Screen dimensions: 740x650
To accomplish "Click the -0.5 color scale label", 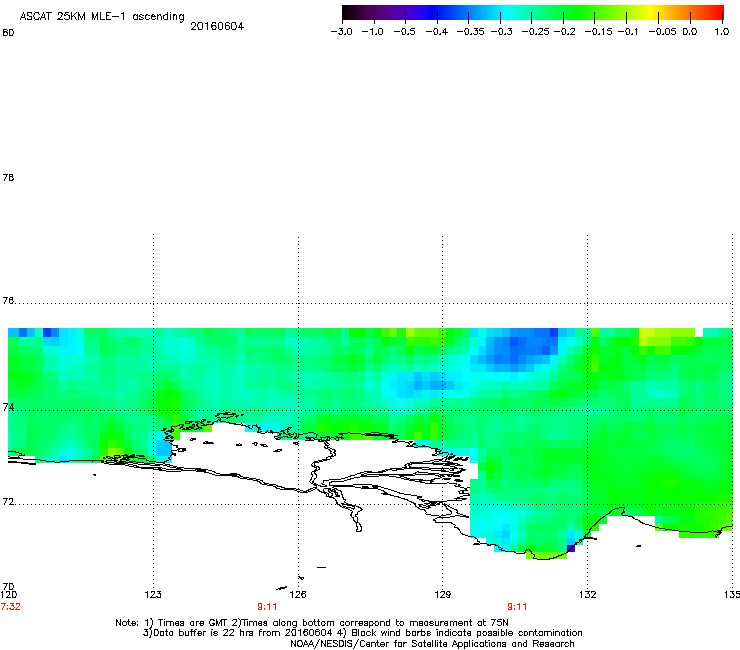I will tap(404, 32).
